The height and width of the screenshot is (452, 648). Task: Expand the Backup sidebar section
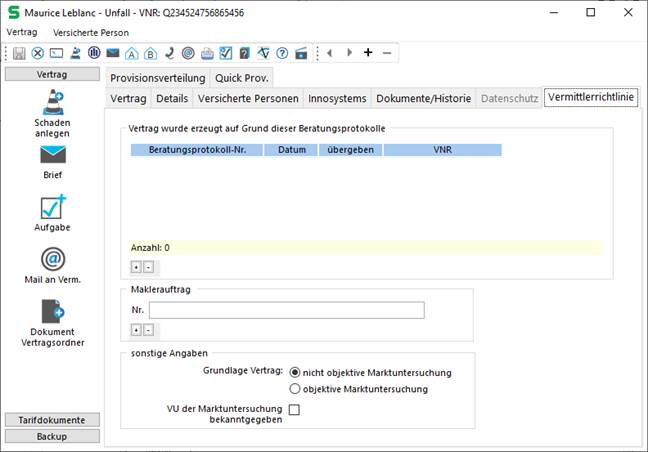click(52, 436)
